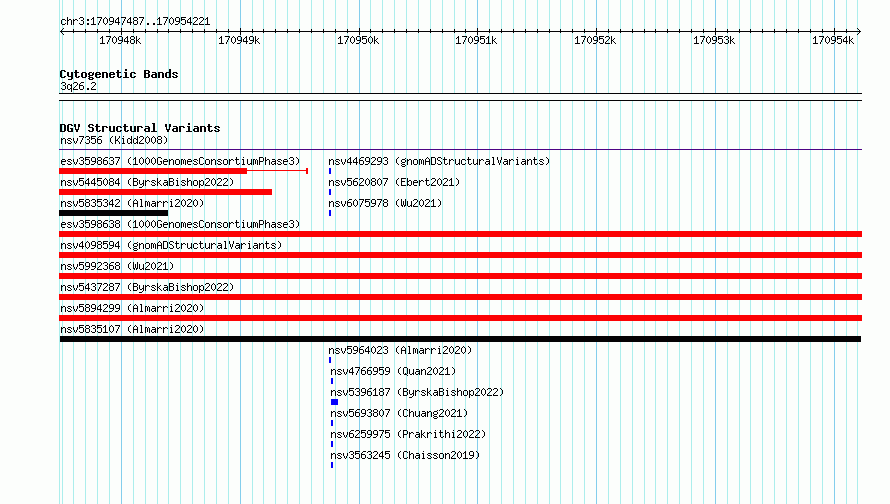This screenshot has height=504, width=890.
Task: Select the nsv4766959 blue marker
Action: (332, 381)
